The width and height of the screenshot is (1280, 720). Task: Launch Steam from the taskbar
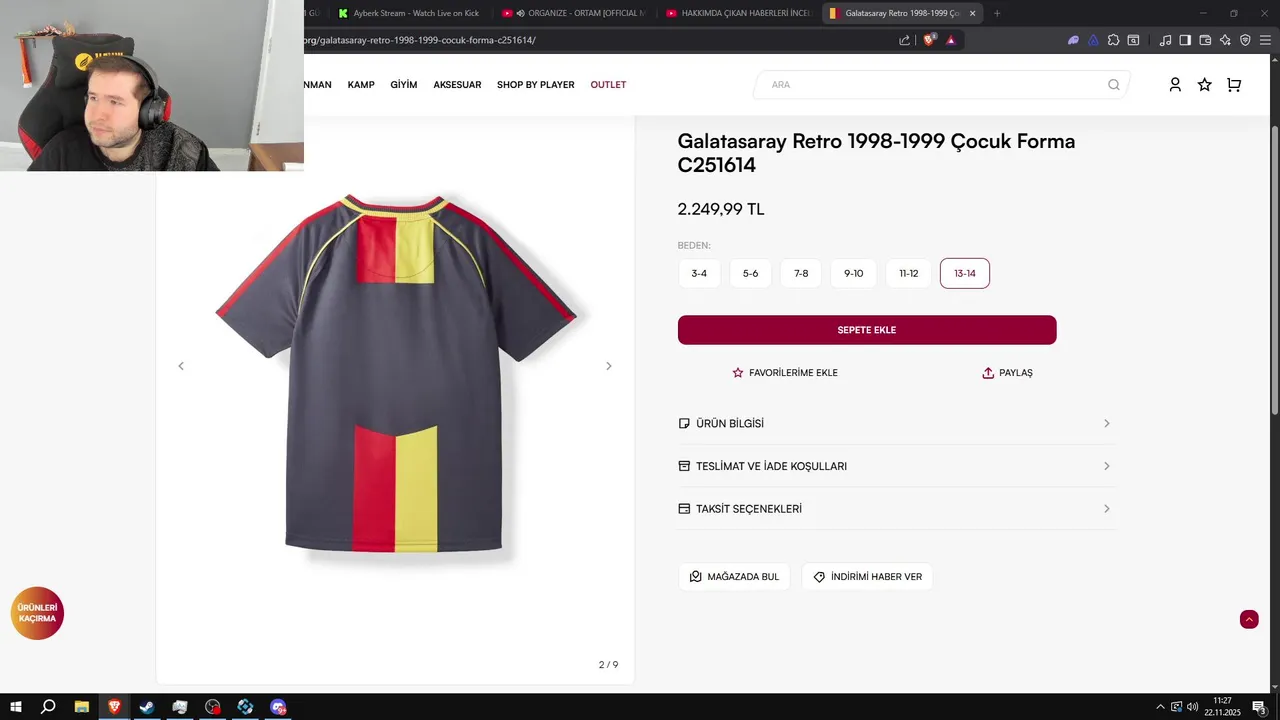coord(147,707)
